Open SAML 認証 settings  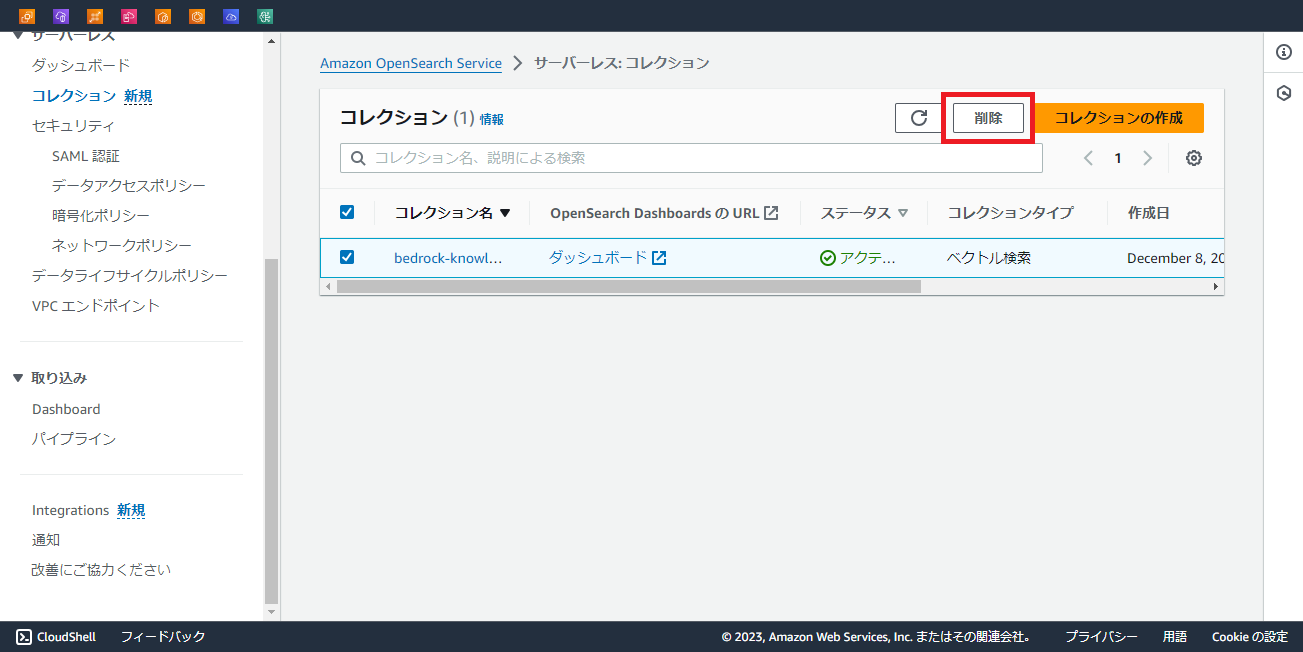coord(86,156)
